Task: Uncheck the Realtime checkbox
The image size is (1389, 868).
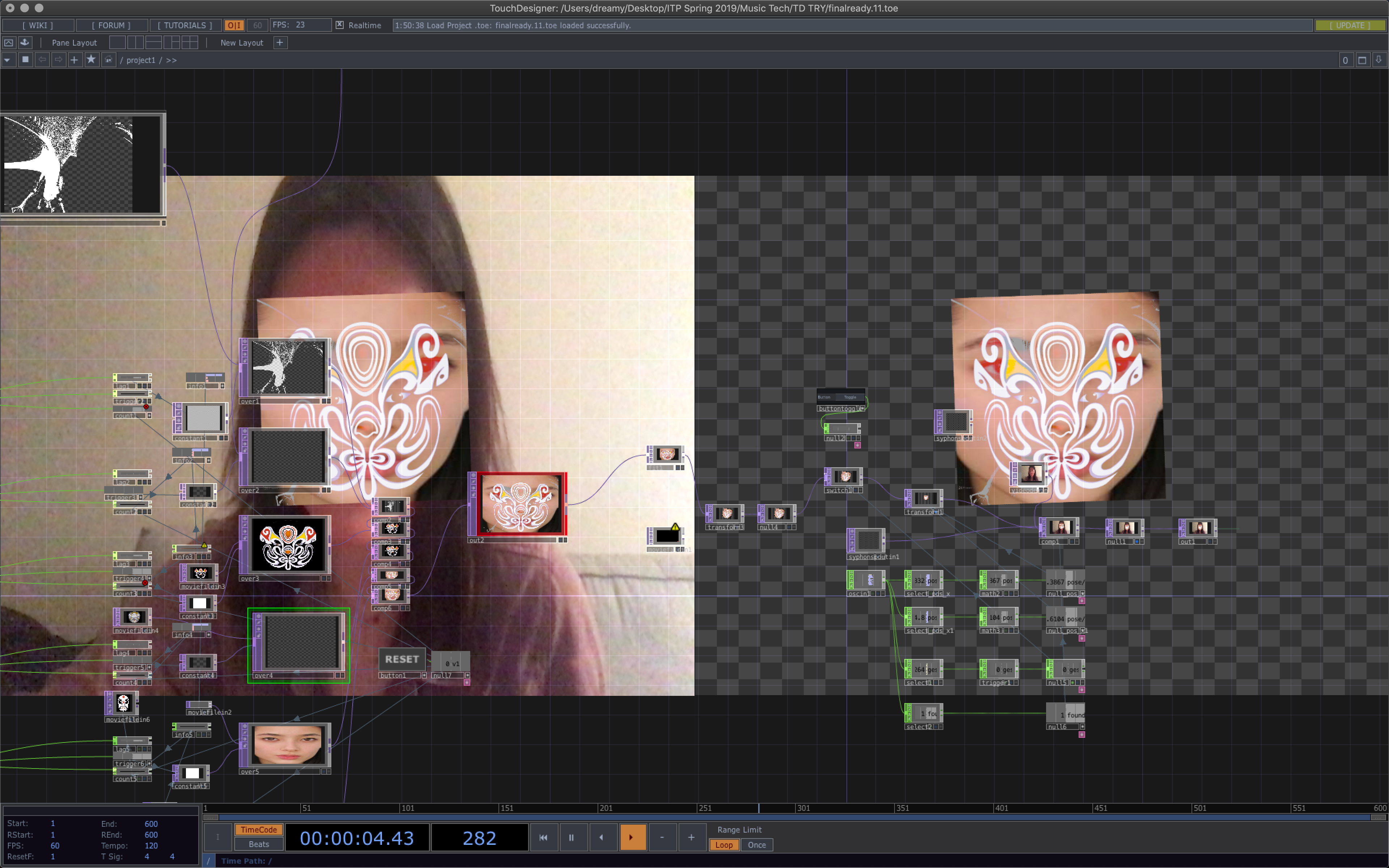Action: (x=340, y=25)
